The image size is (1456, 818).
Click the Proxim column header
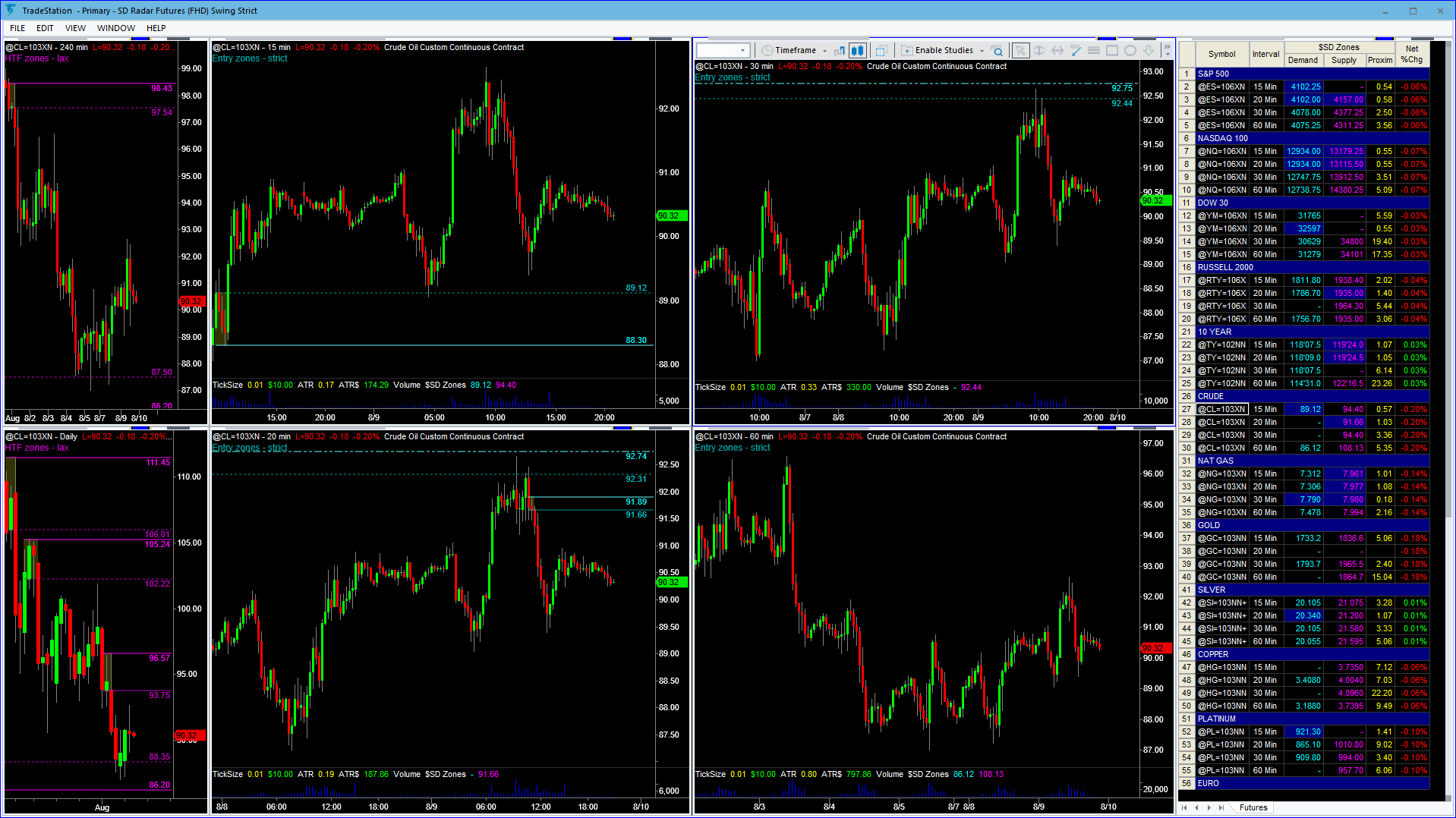(1380, 61)
